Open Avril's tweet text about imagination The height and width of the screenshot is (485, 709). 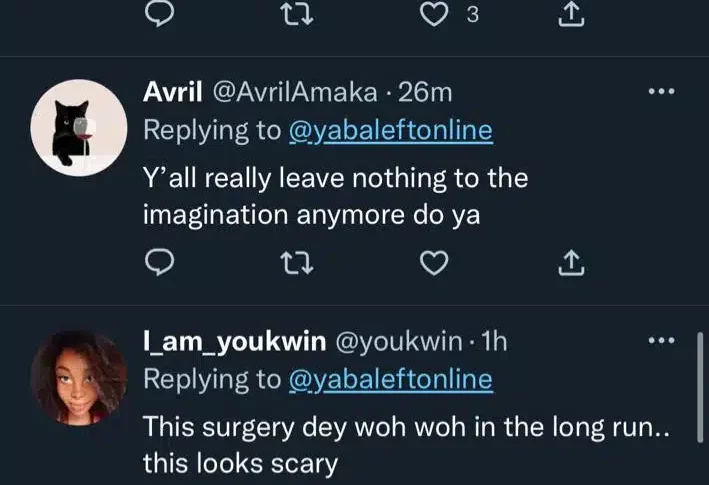(x=335, y=197)
